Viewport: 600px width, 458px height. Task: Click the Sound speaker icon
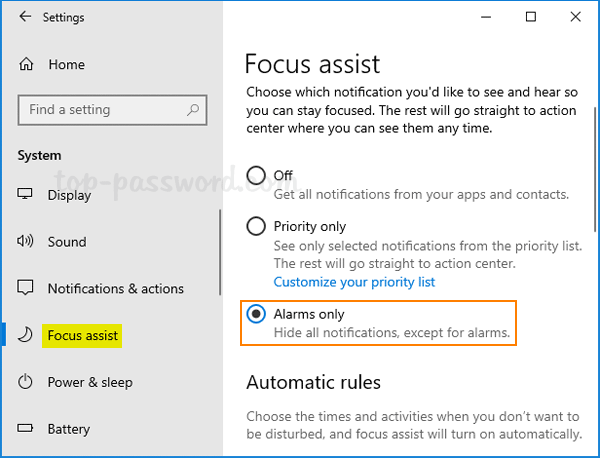pos(27,242)
